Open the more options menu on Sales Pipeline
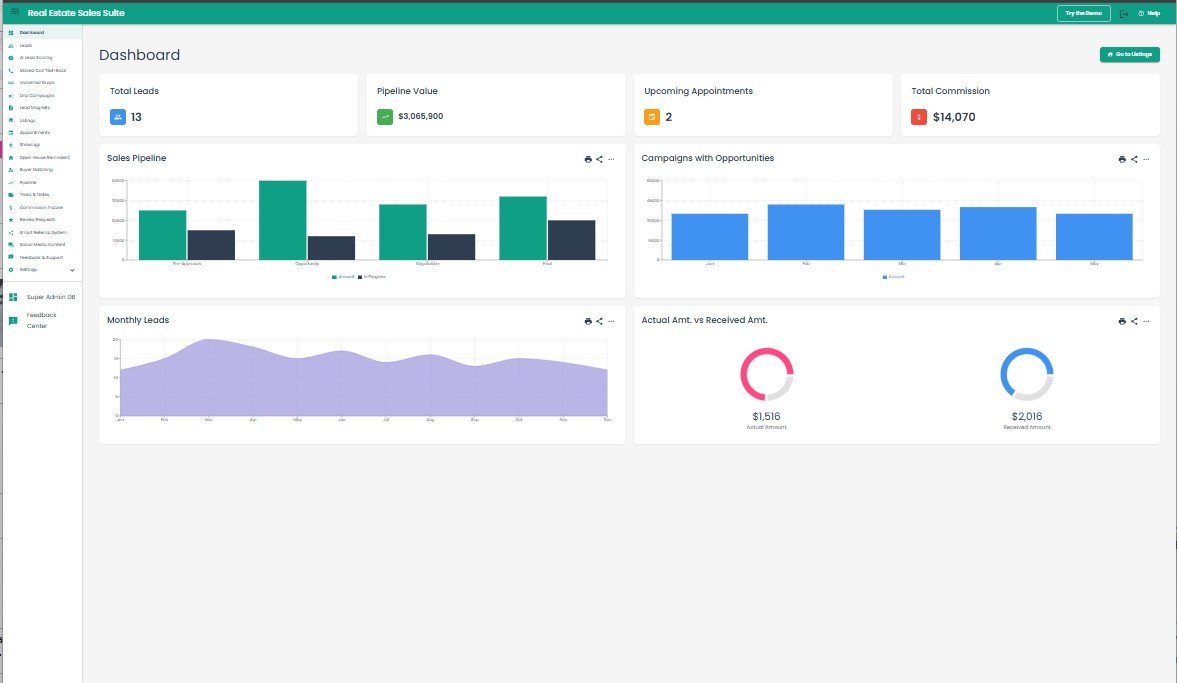 (x=610, y=159)
